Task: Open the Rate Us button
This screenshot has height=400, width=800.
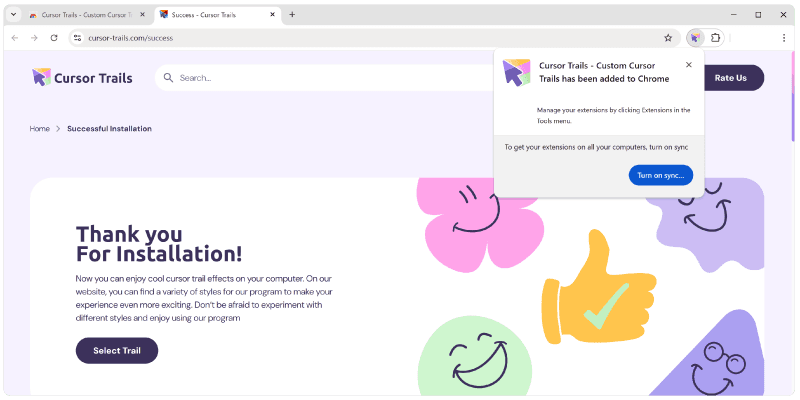Action: [x=730, y=78]
